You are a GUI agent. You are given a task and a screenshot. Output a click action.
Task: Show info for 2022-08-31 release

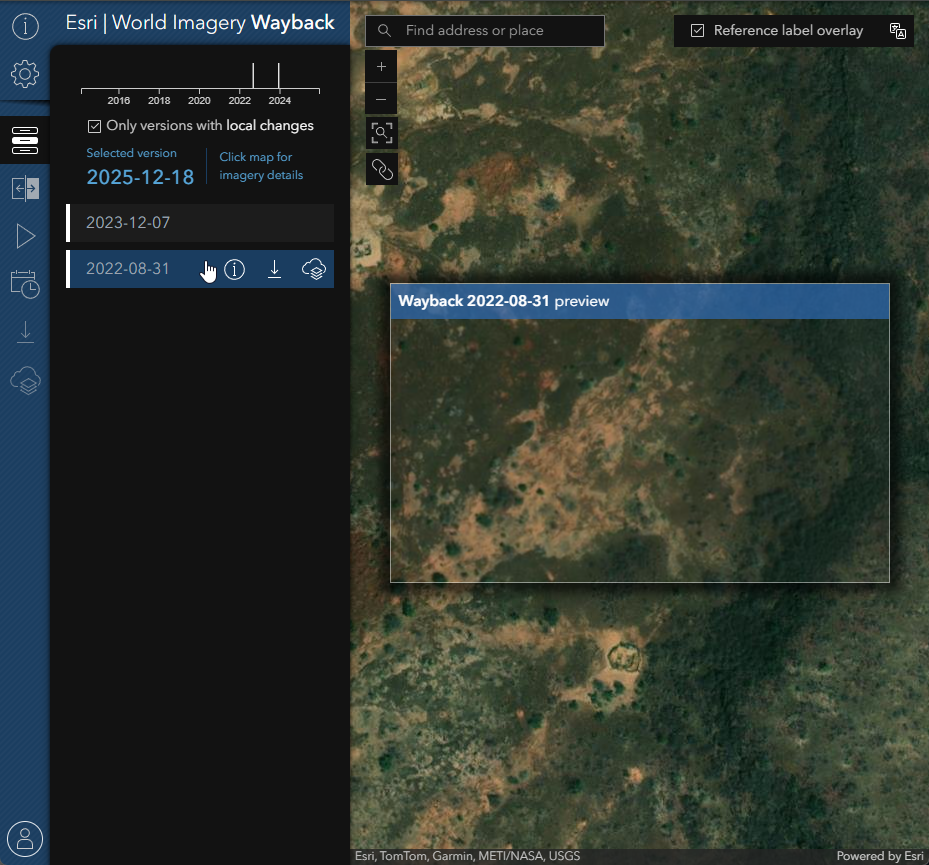point(234,269)
